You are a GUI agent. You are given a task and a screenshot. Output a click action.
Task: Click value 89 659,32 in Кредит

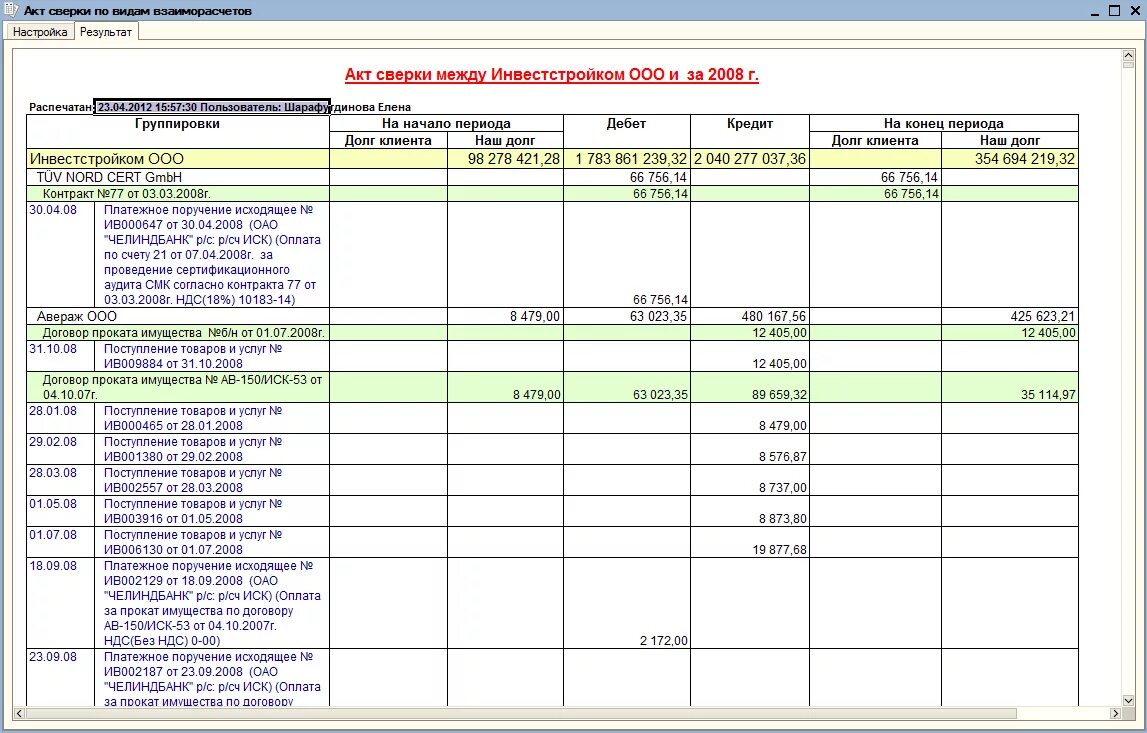tap(779, 394)
